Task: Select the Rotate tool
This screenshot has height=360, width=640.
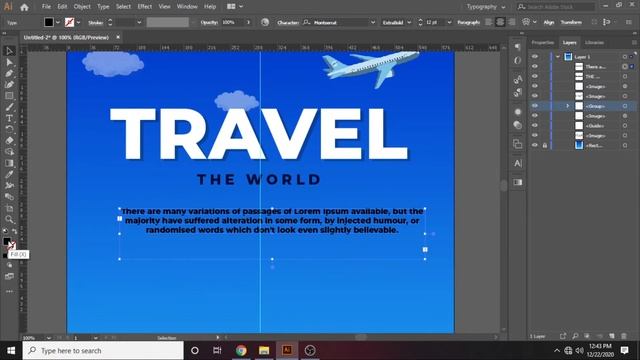Action: [x=9, y=129]
